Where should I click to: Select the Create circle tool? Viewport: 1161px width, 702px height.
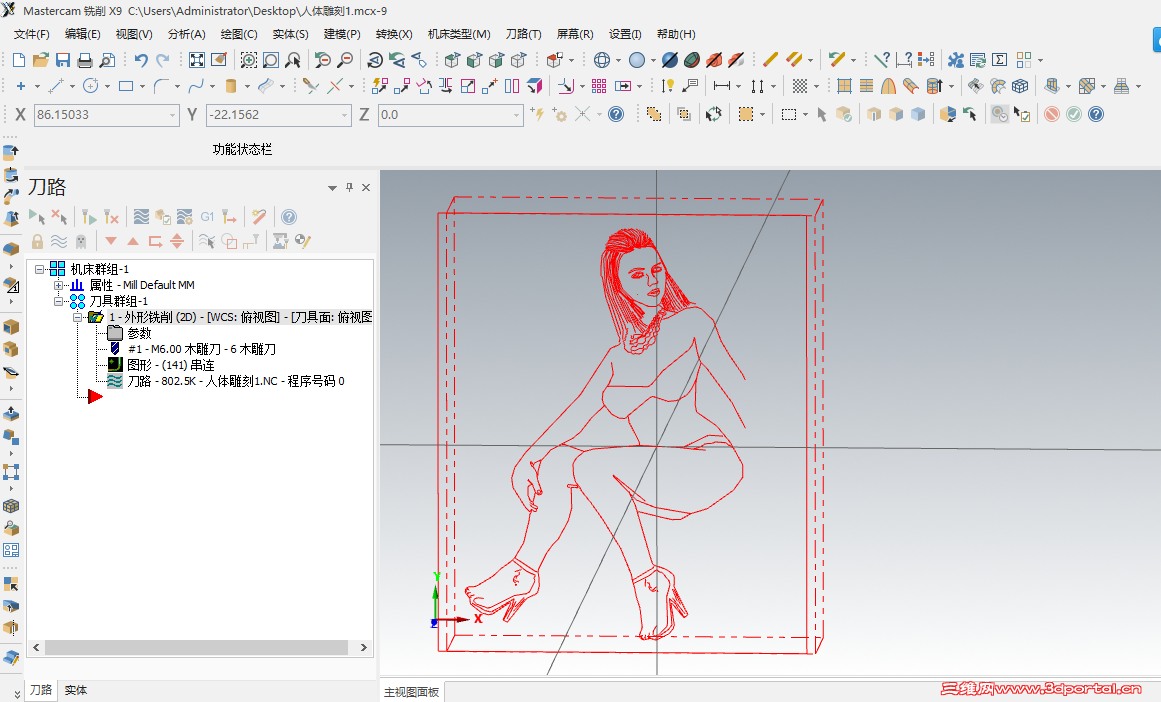(91, 87)
